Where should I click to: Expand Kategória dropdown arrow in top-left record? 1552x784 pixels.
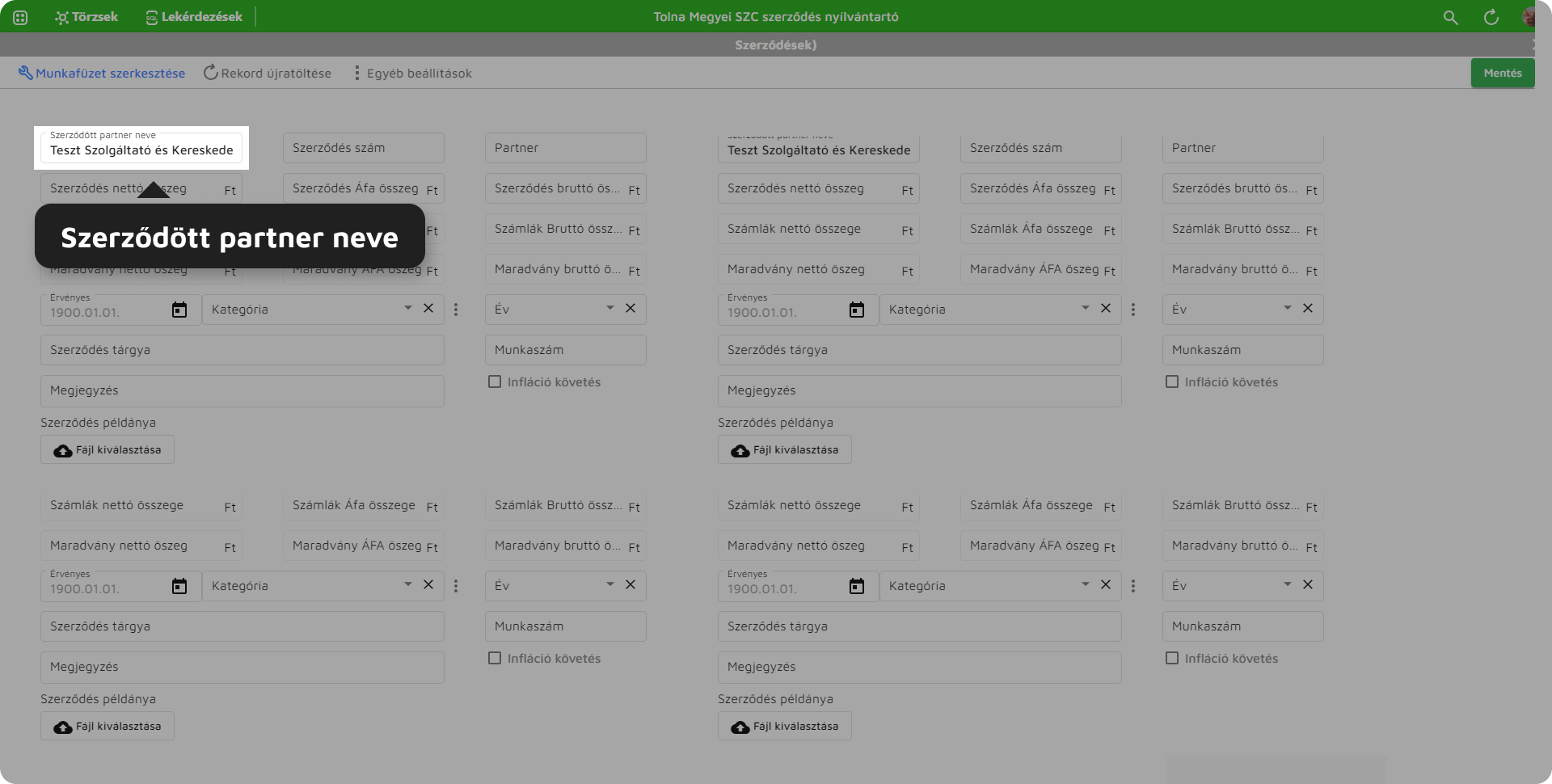coord(408,308)
